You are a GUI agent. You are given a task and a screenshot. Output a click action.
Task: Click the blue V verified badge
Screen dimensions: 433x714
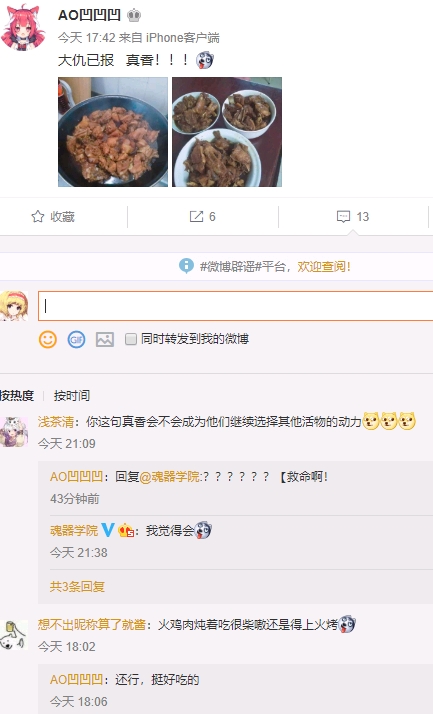click(x=107, y=530)
